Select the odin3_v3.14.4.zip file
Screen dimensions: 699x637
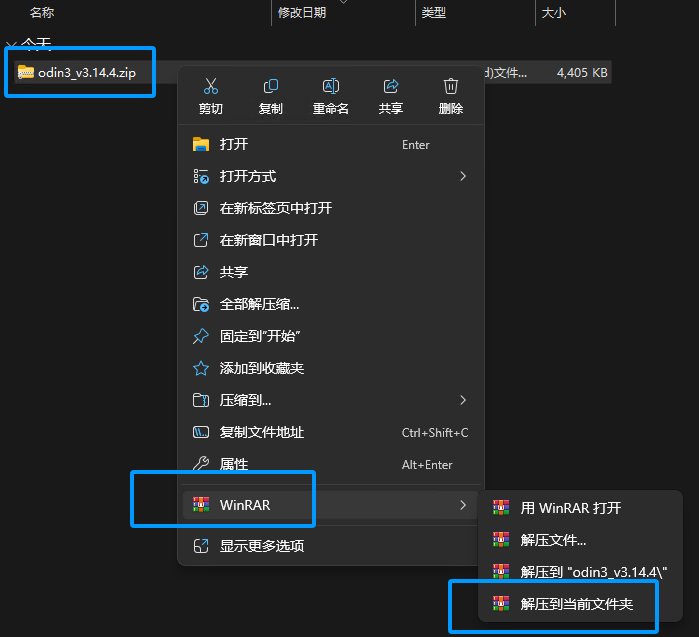point(87,73)
